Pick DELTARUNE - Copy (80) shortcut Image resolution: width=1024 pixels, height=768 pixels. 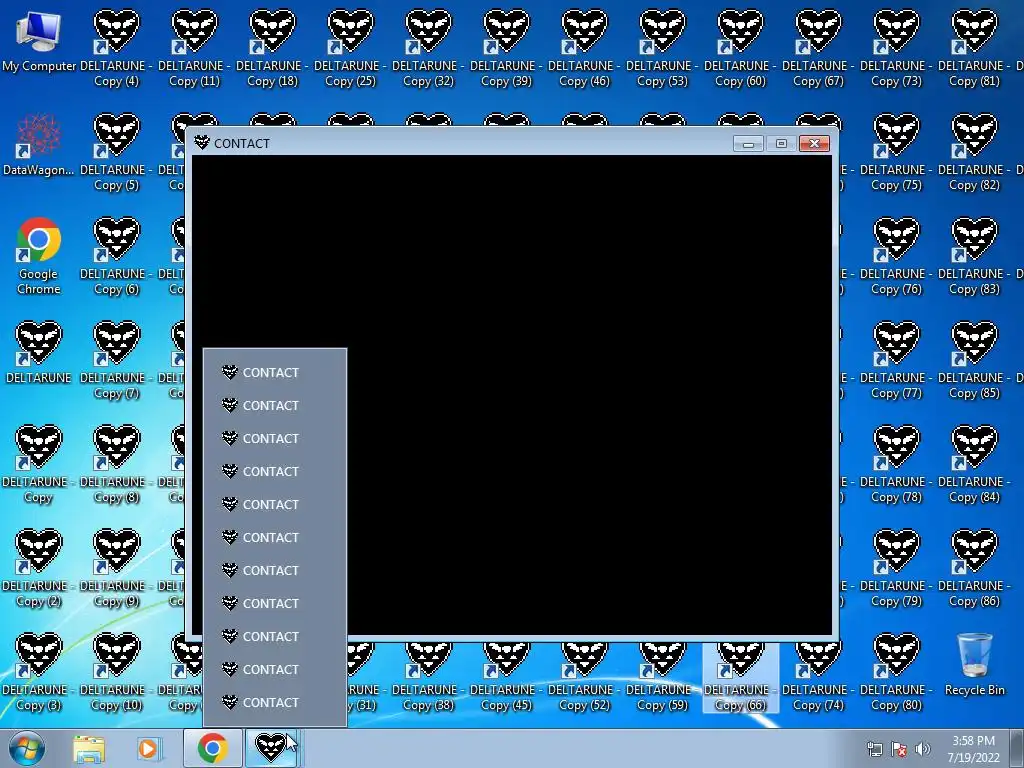[x=896, y=672]
